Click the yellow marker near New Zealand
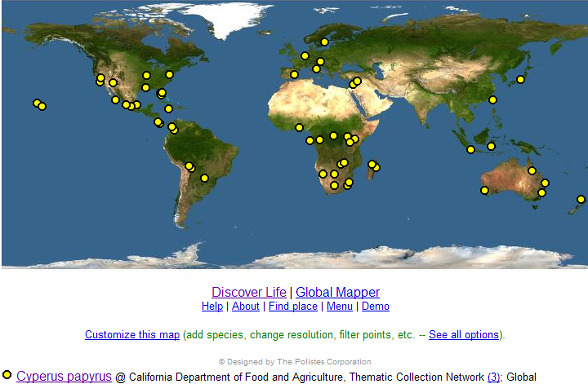 (581, 199)
